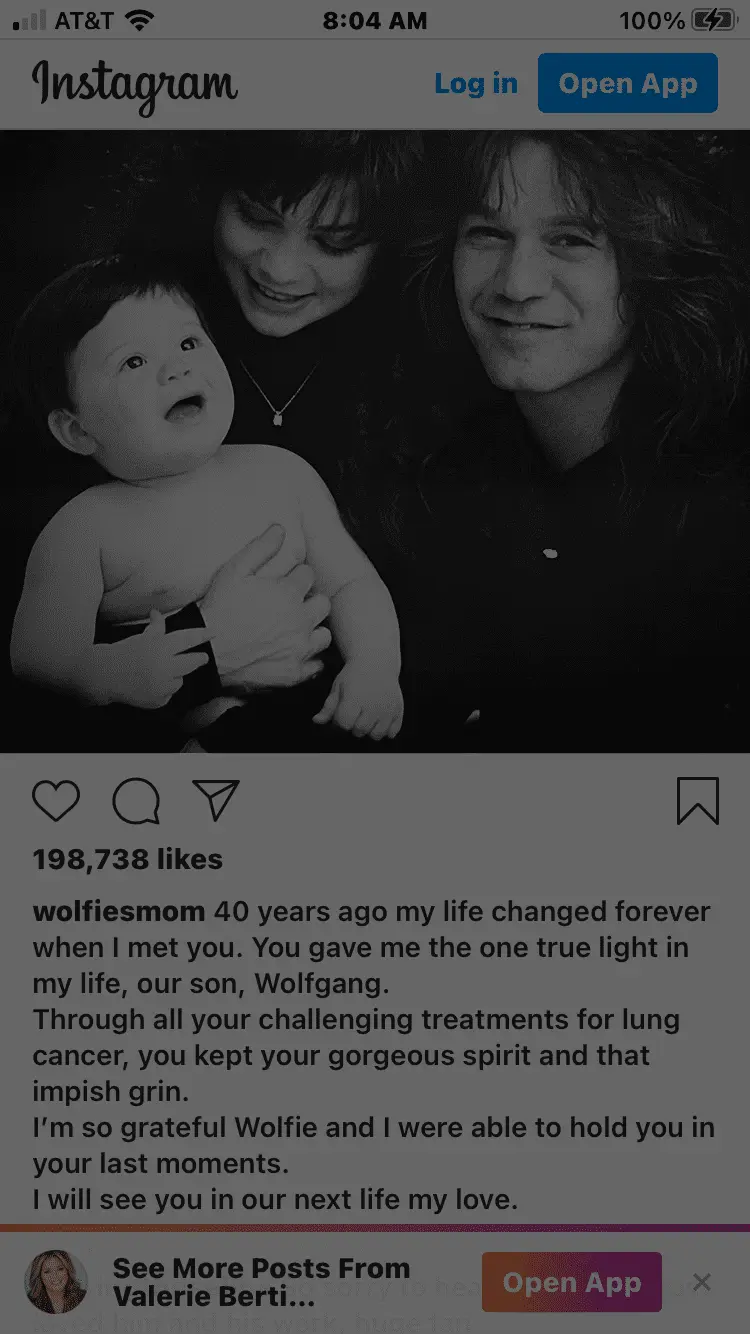Dismiss the bottom banner with X
Image resolution: width=750 pixels, height=1334 pixels.
click(x=702, y=1282)
